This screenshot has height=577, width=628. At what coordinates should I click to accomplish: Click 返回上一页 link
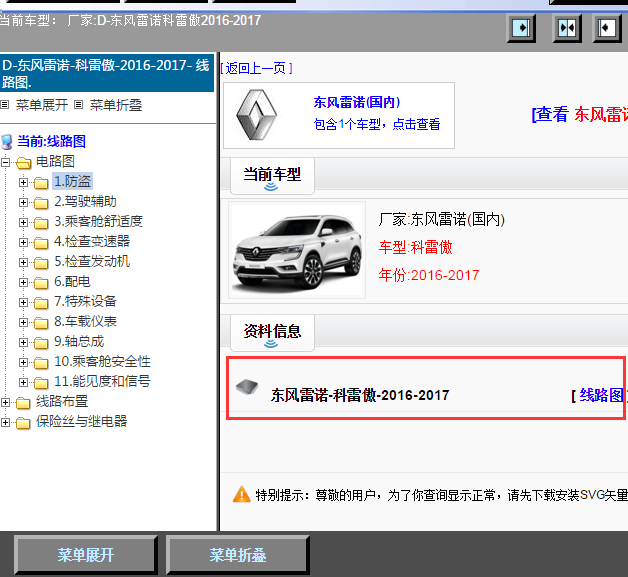[x=256, y=68]
